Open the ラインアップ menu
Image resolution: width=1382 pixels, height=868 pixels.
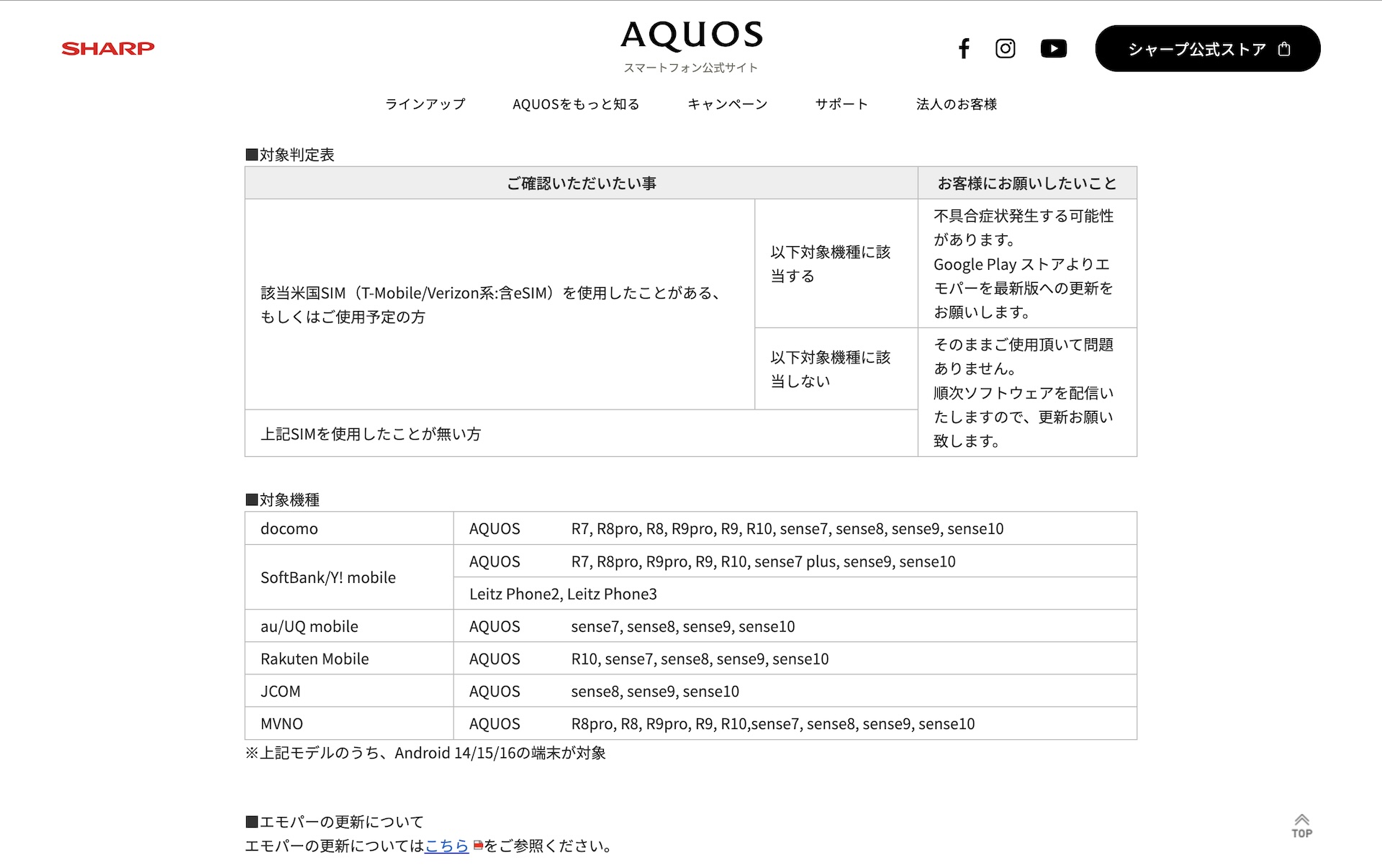[x=425, y=104]
